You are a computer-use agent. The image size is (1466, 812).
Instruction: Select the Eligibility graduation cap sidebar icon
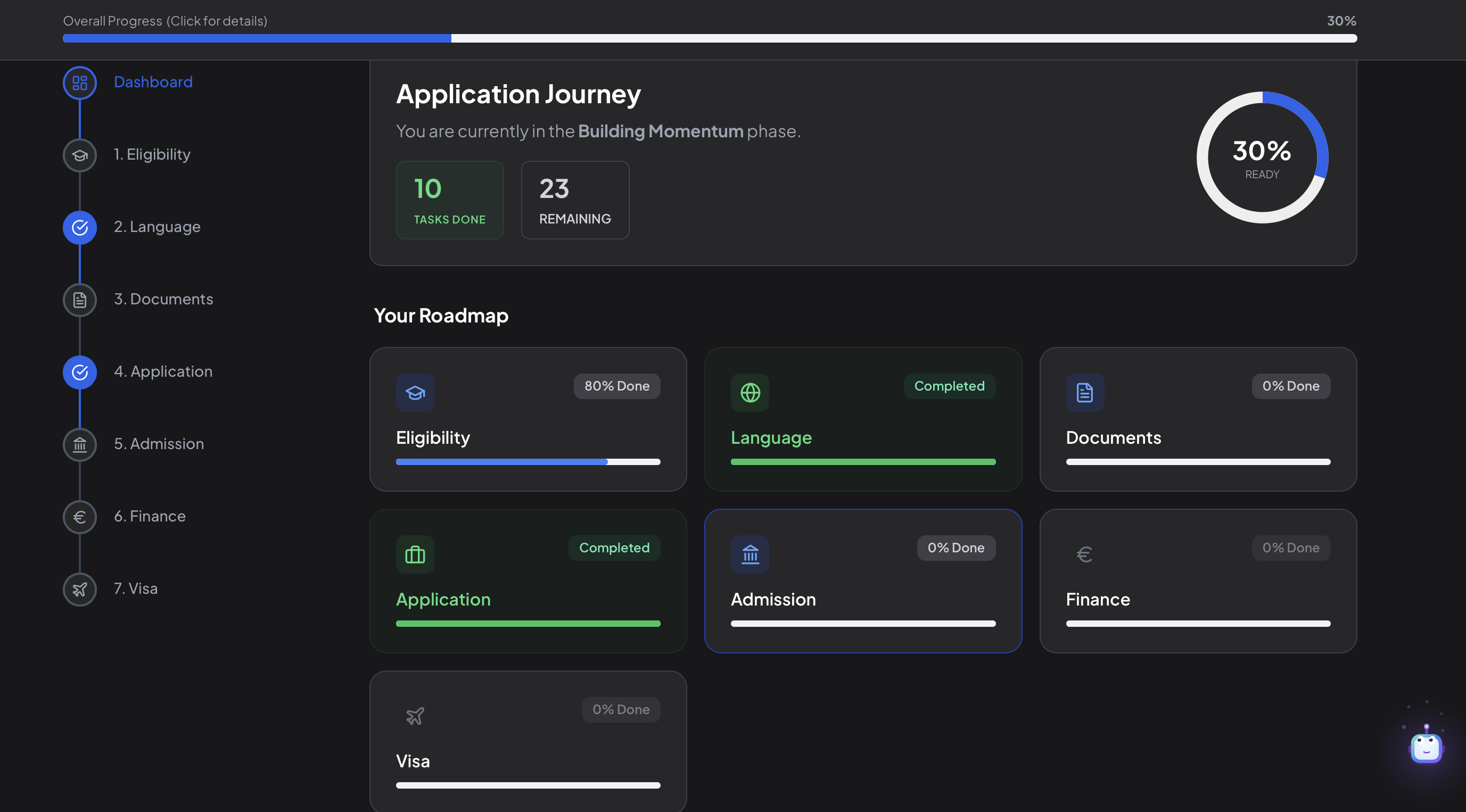[80, 155]
